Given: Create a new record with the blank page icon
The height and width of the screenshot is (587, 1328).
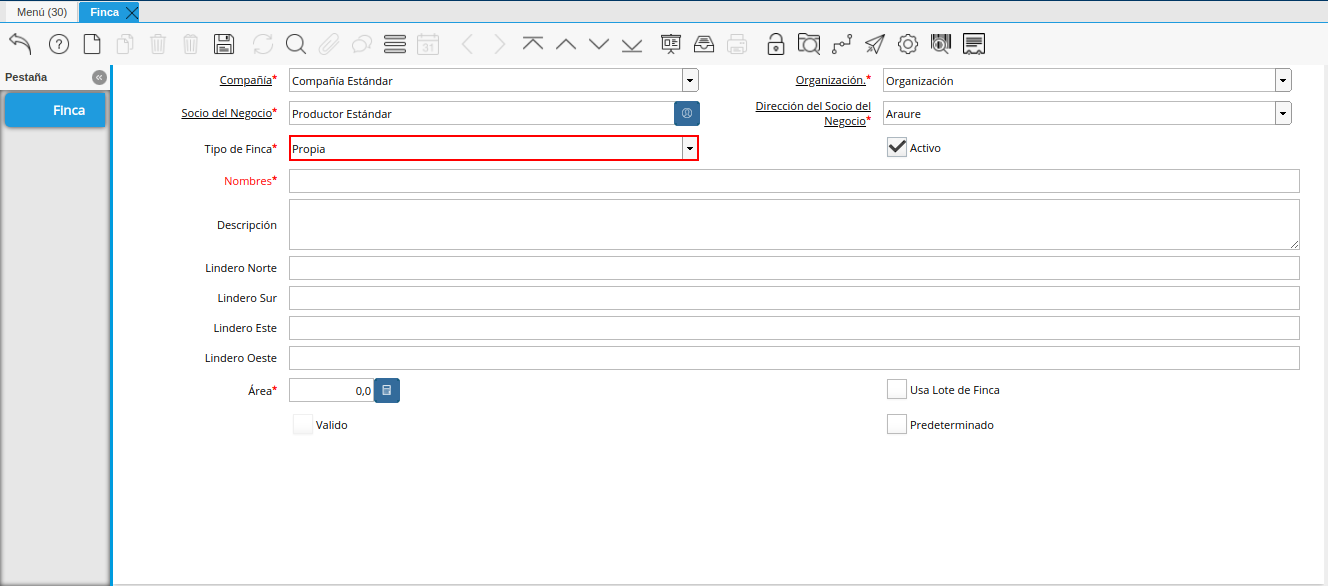Looking at the screenshot, I should coord(92,44).
